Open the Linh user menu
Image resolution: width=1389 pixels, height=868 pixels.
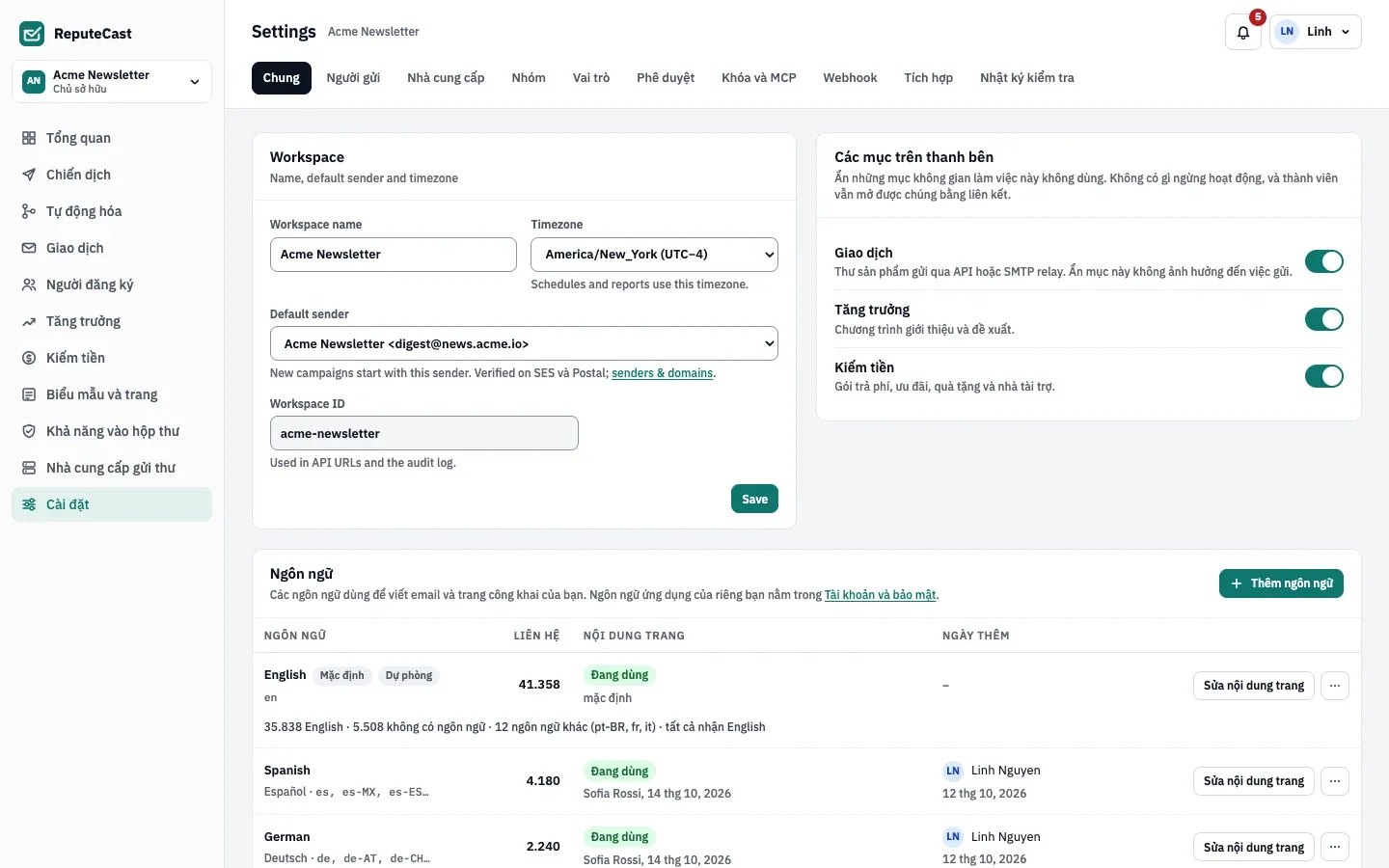click(x=1316, y=32)
